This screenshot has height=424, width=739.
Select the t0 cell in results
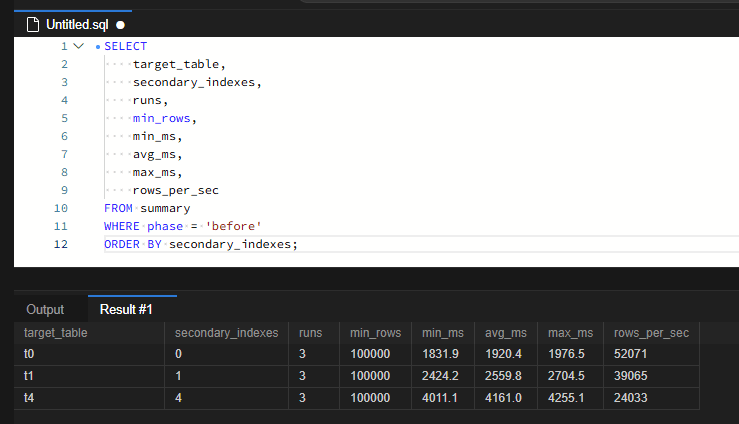[x=90, y=354]
